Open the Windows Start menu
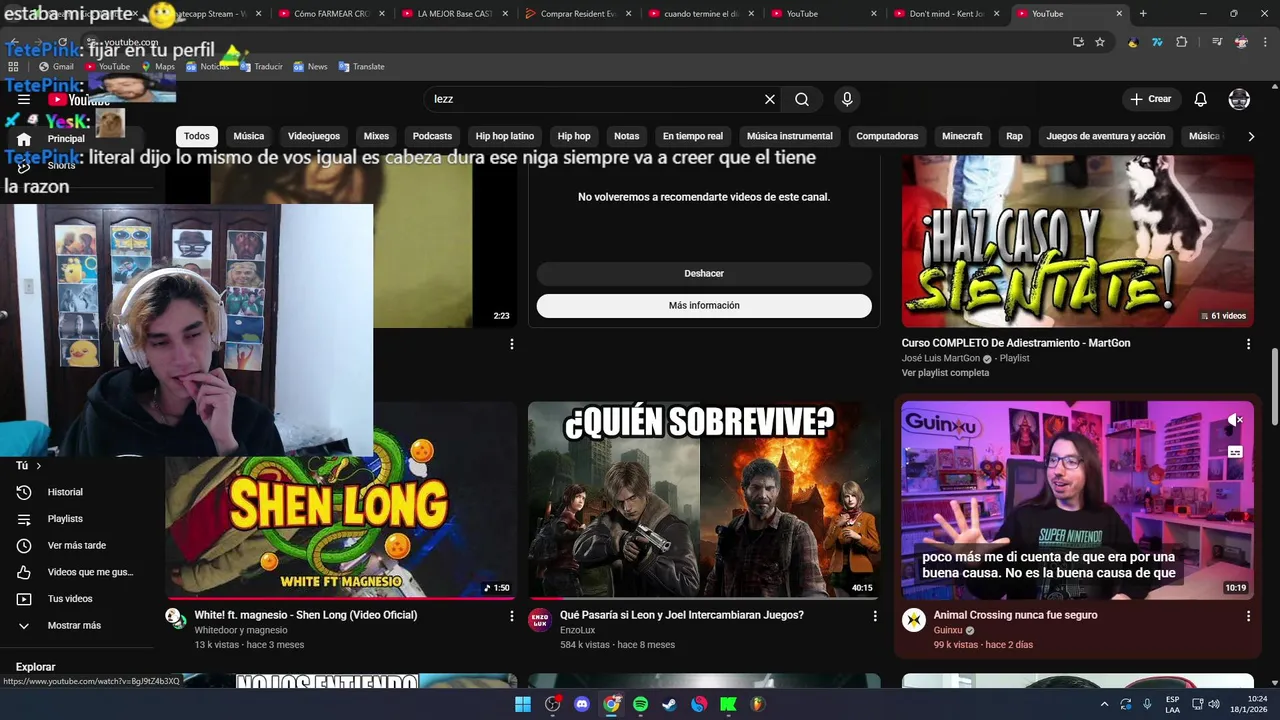1280x720 pixels. [x=523, y=704]
